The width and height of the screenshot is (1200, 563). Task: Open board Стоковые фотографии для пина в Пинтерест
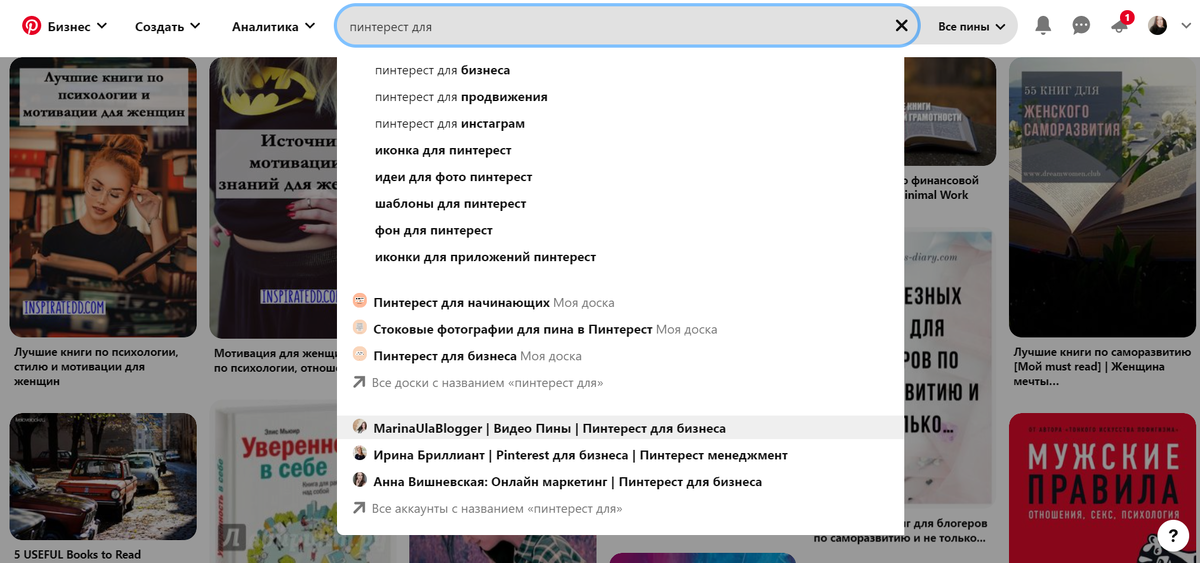coord(545,329)
